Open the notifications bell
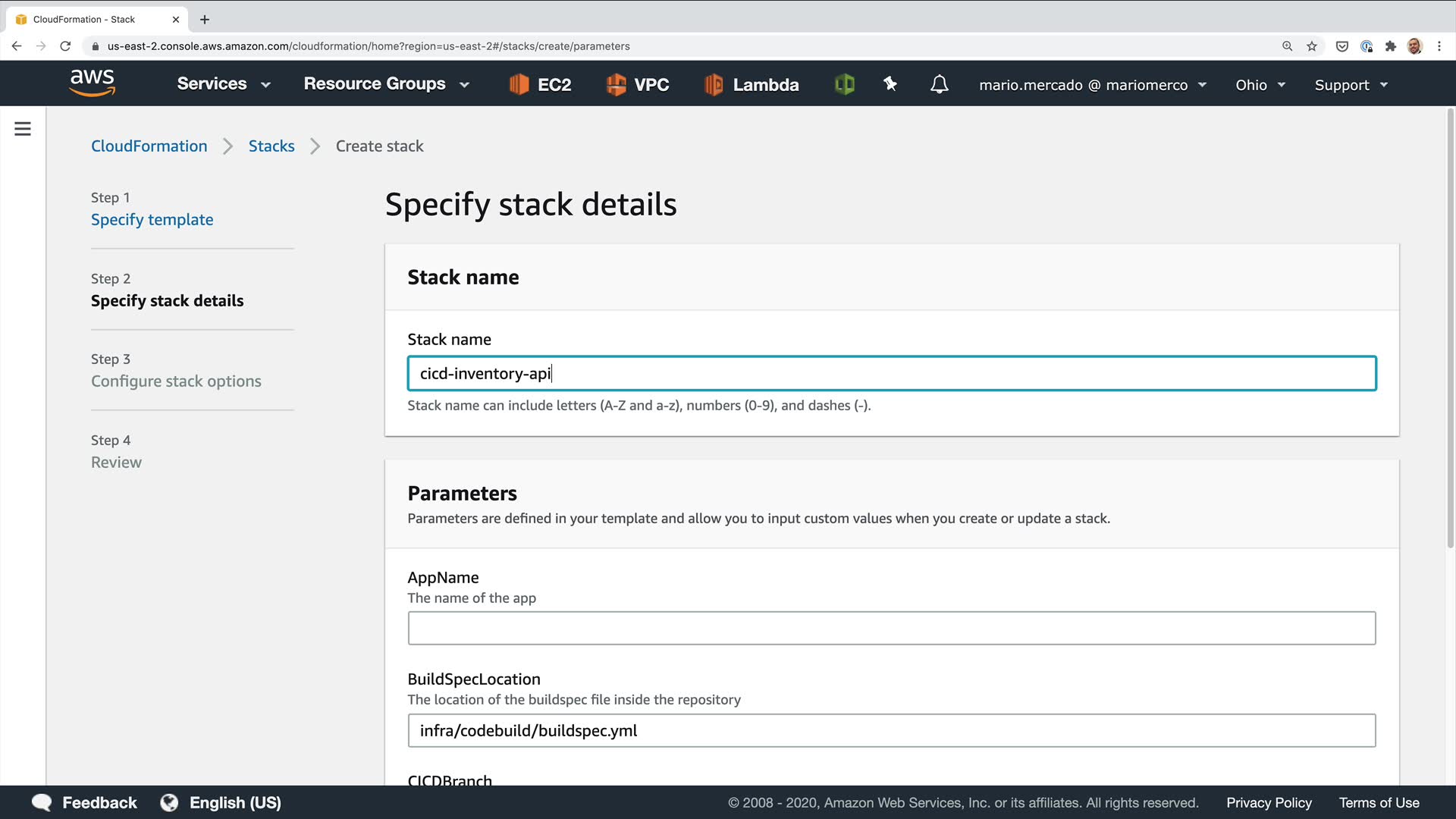The height and width of the screenshot is (819, 1456). [939, 84]
